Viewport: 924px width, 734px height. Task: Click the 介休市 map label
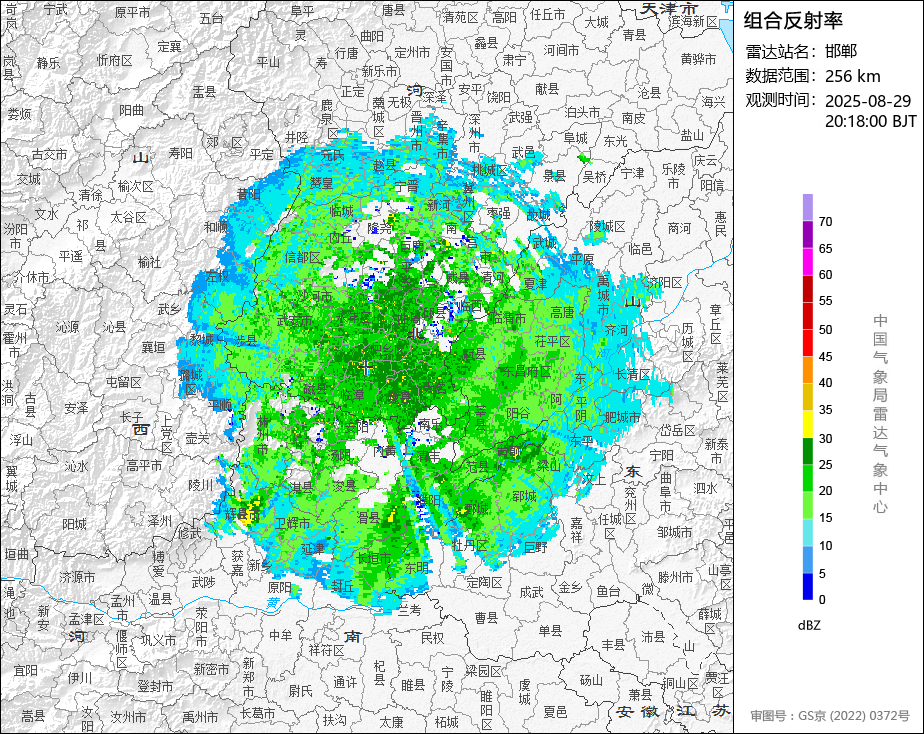click(31, 276)
